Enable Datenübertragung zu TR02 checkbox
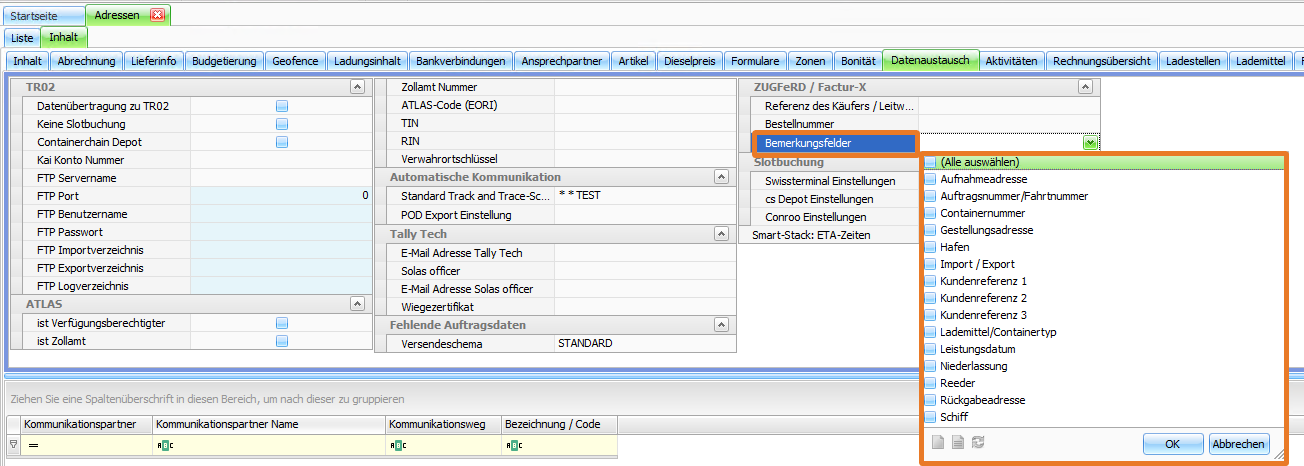Image resolution: width=1304 pixels, height=466 pixels. point(282,106)
